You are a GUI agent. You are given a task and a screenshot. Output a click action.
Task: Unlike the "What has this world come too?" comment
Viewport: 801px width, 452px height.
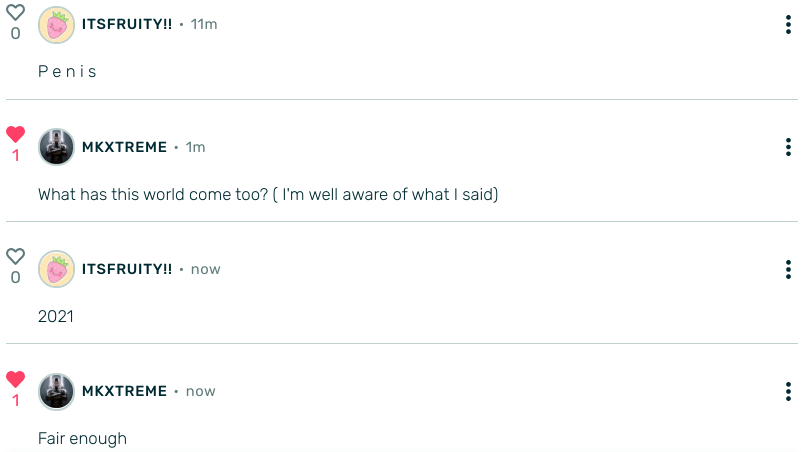pos(15,134)
